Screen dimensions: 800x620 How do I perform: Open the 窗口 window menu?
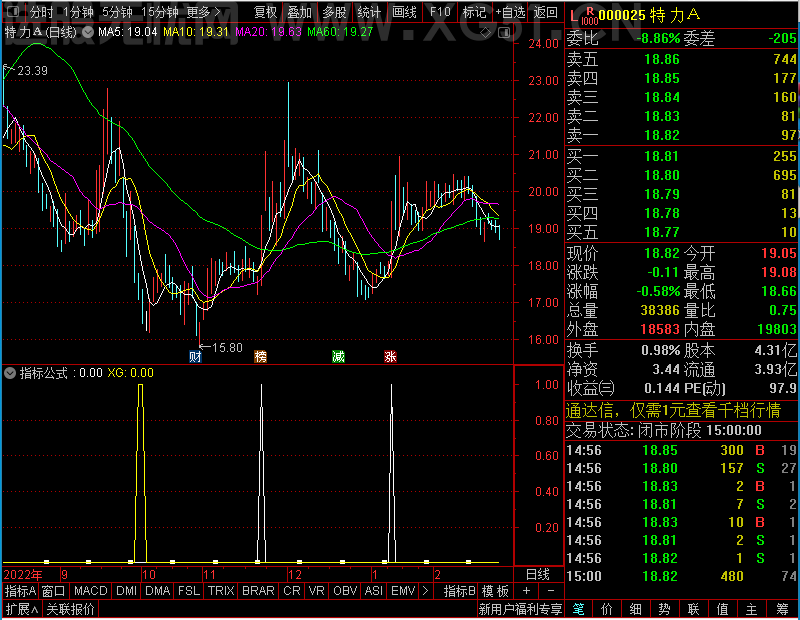coord(54,591)
